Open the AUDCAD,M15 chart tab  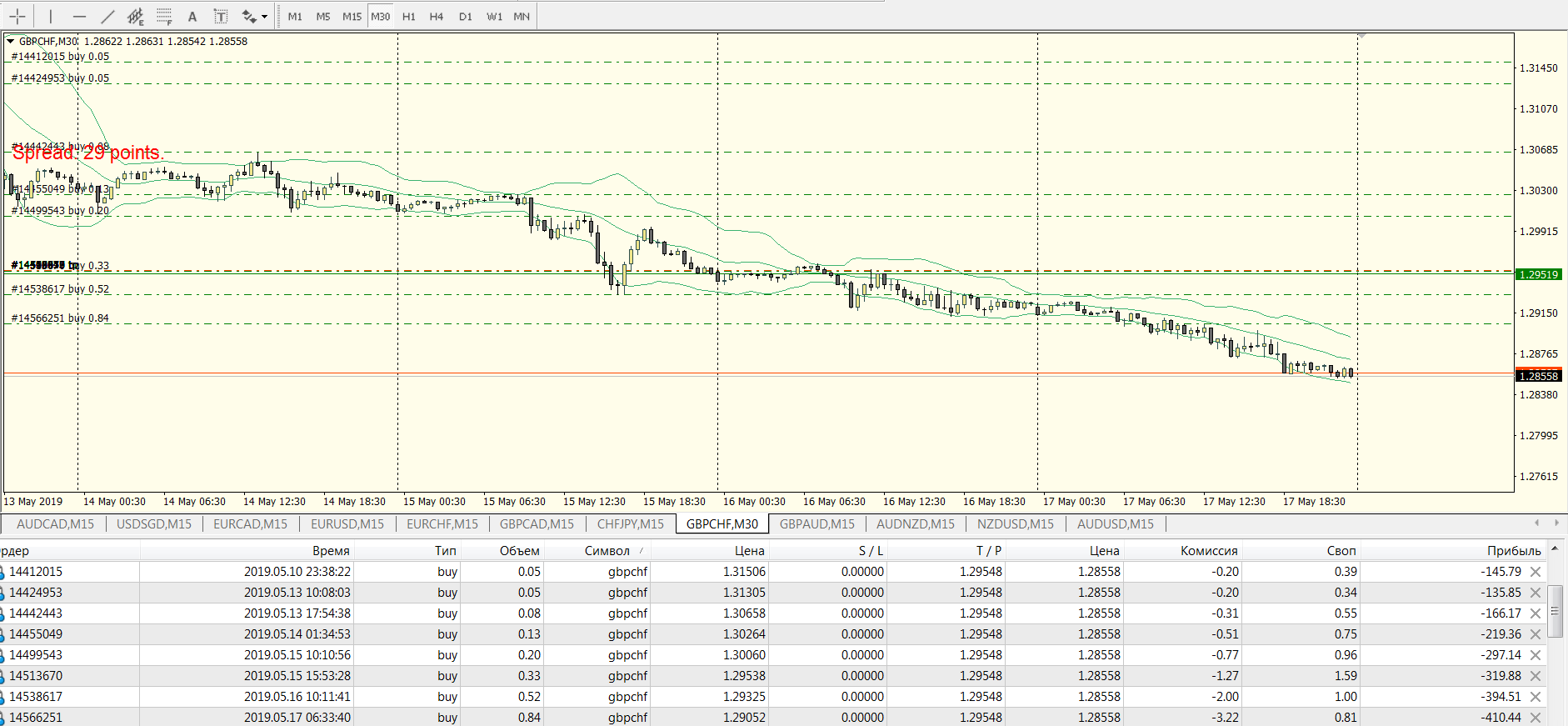[55, 524]
